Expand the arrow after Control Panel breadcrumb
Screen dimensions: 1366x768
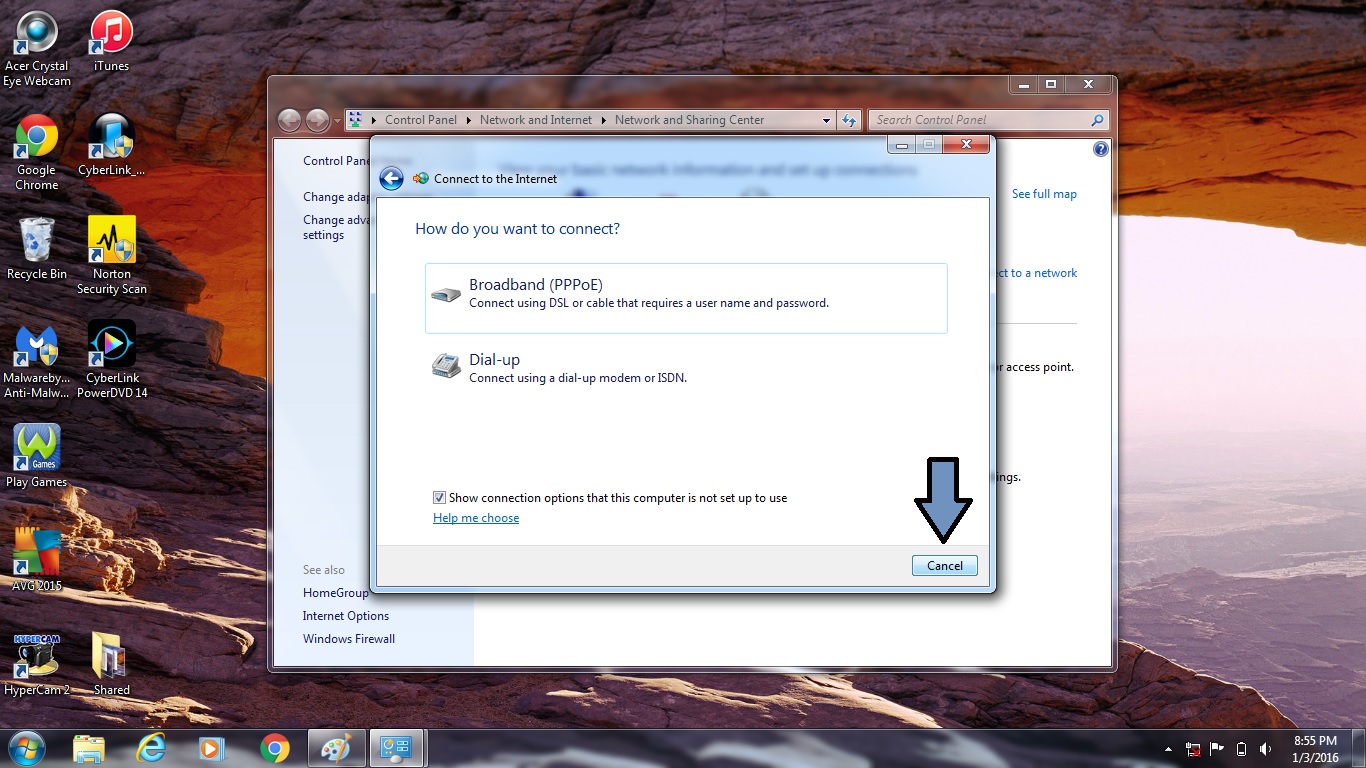point(468,120)
